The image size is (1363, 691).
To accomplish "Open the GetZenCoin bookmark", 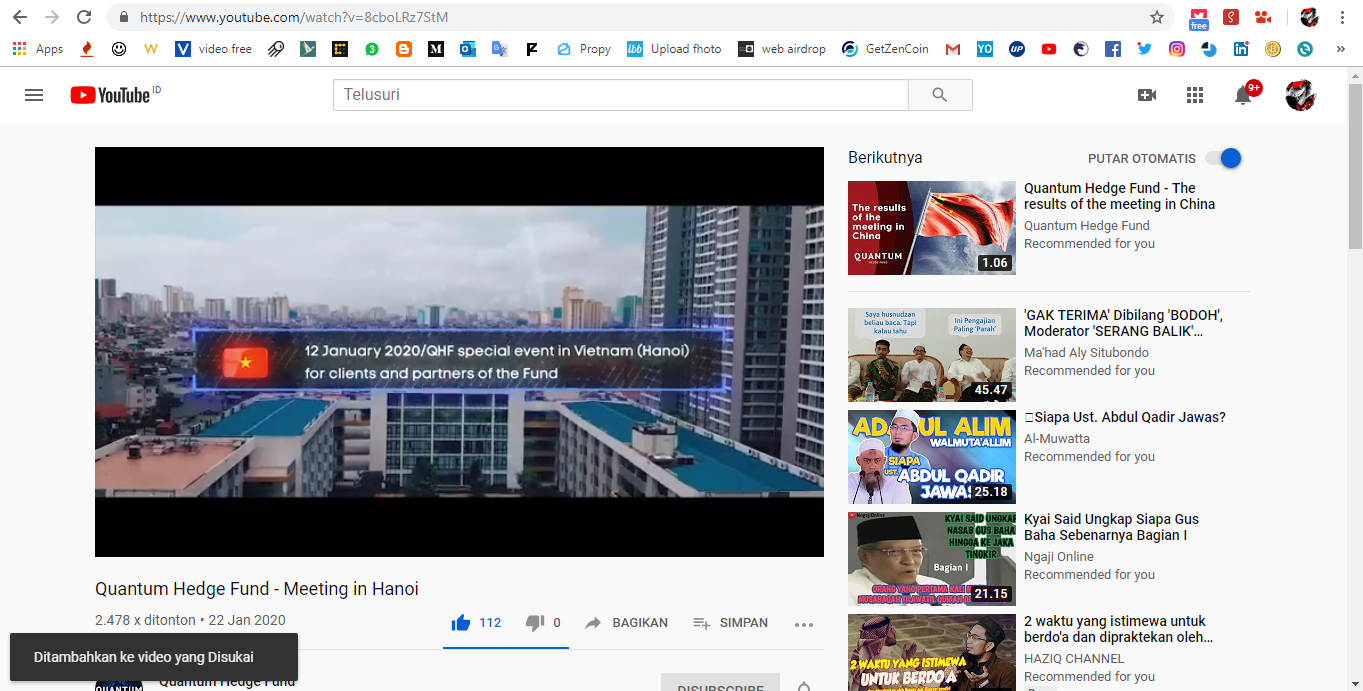I will point(885,48).
